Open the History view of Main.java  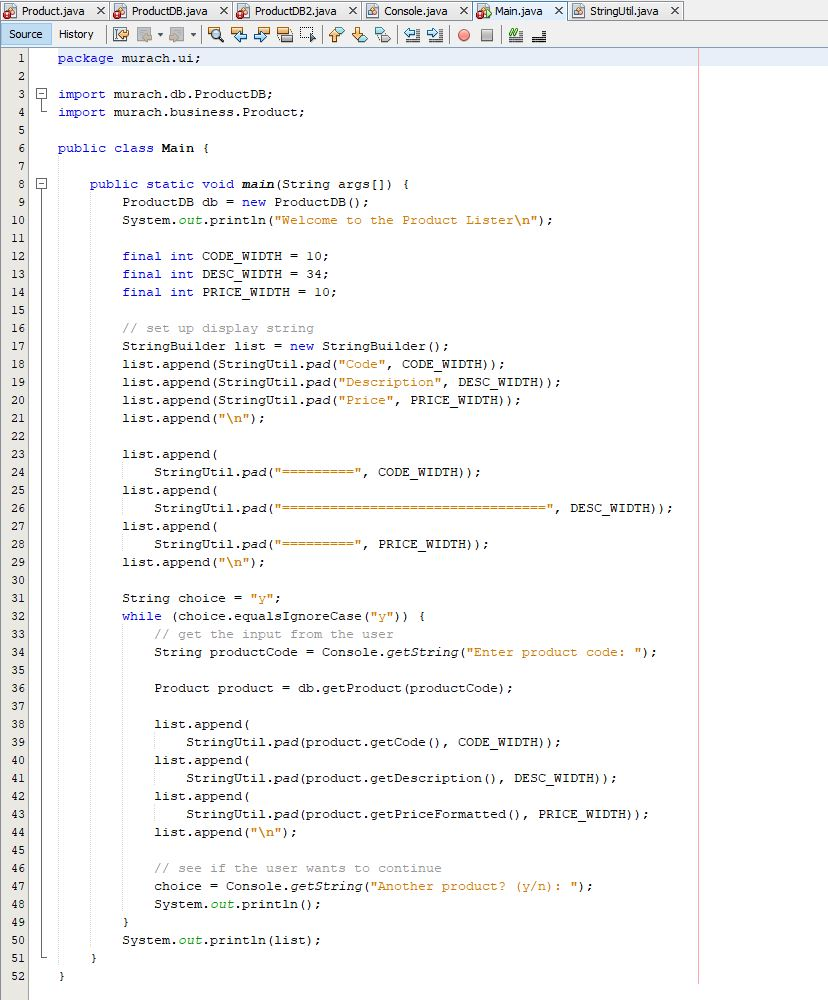point(77,33)
